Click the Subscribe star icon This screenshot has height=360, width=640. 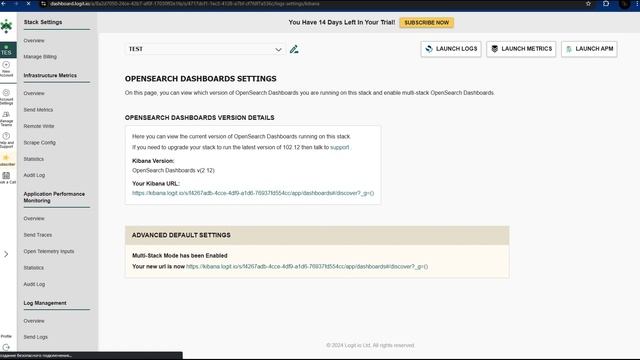pyautogui.click(x=6, y=157)
